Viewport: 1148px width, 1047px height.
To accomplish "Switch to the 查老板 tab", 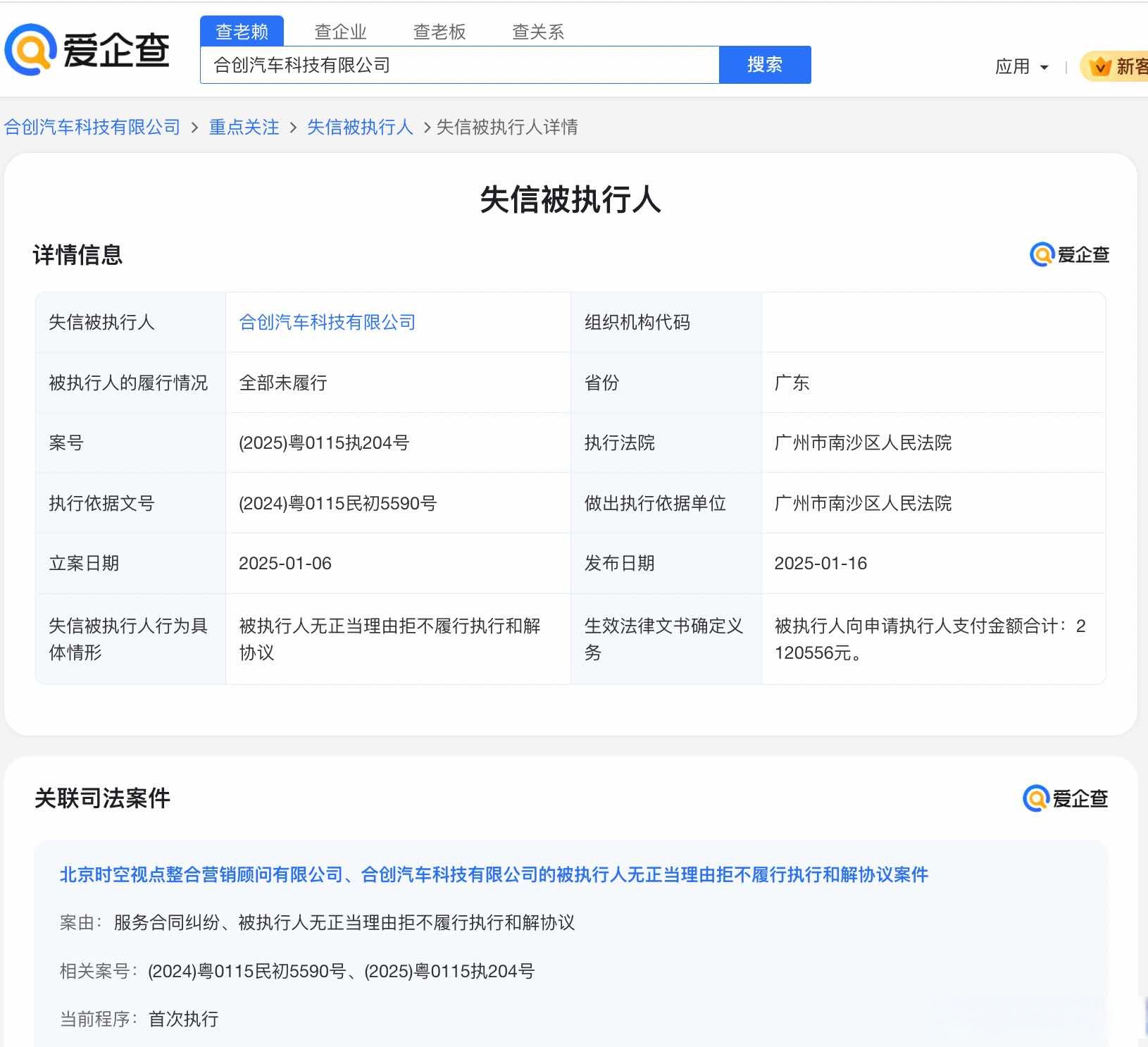I will [439, 32].
